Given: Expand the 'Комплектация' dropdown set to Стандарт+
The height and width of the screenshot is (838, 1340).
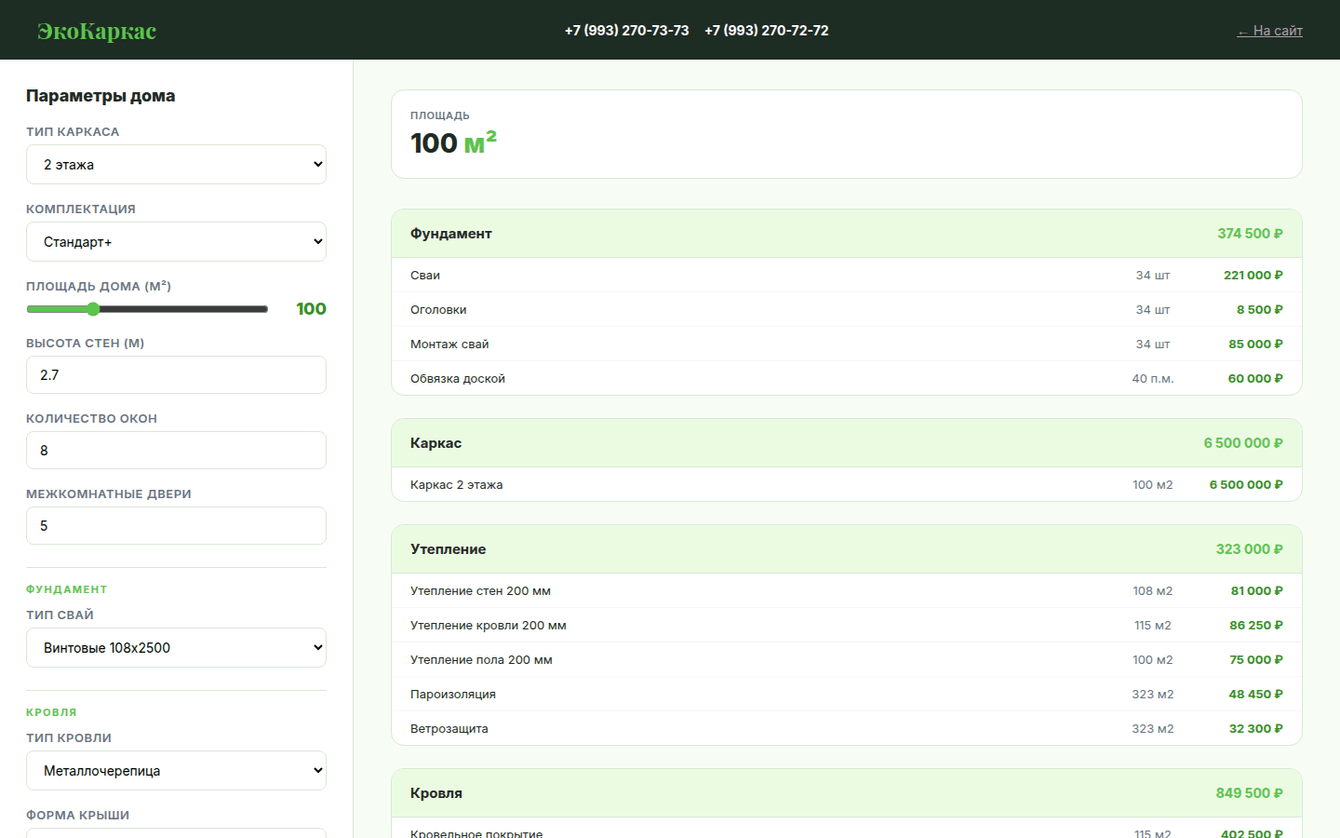Looking at the screenshot, I should (x=176, y=241).
